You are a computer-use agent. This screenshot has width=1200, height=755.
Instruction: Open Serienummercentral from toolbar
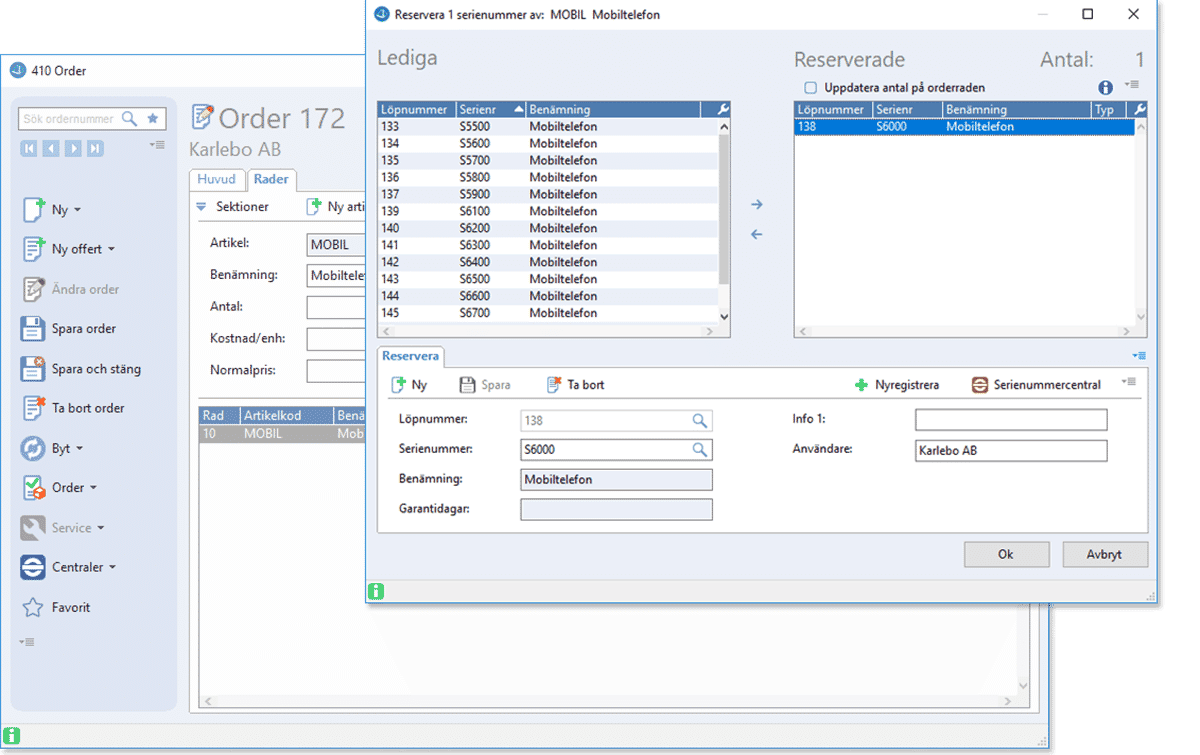tap(1036, 385)
